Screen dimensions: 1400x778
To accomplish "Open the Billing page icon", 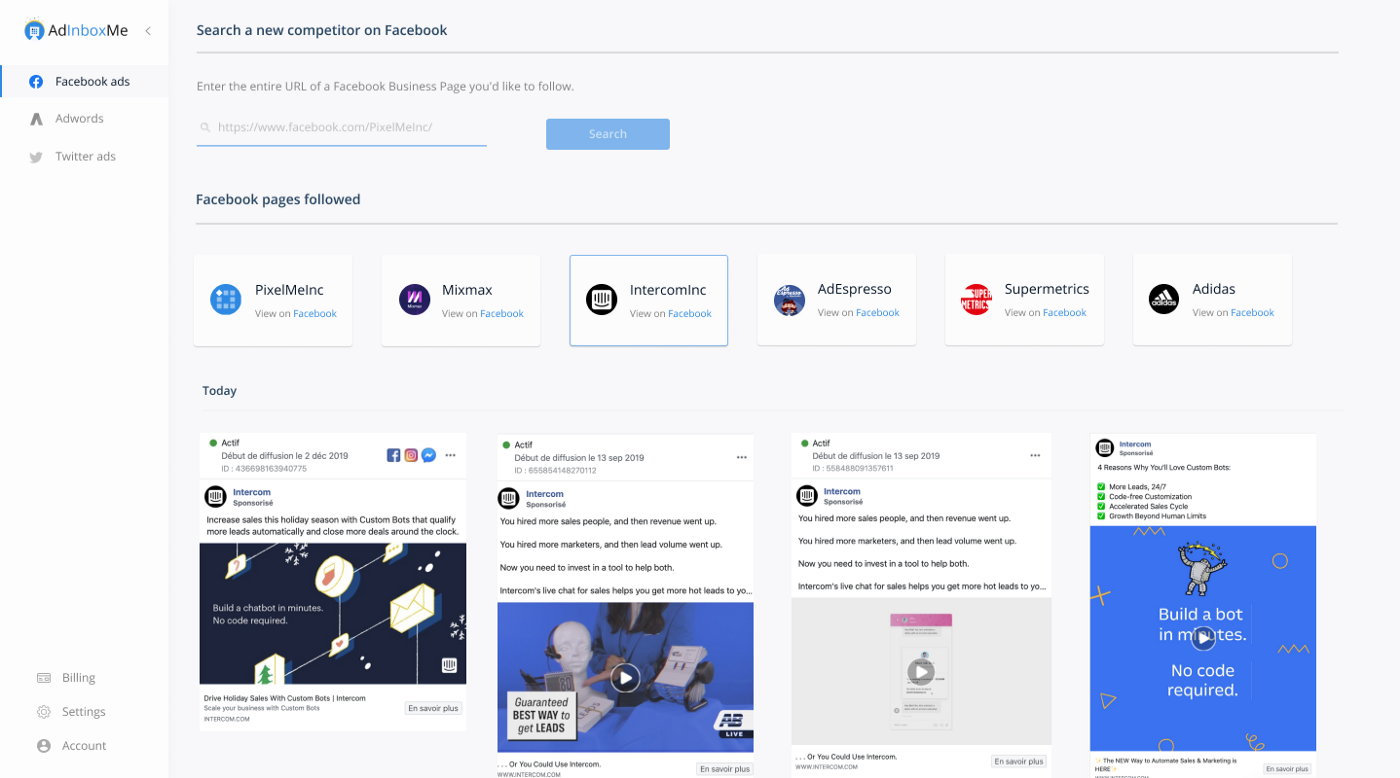I will tap(44, 678).
